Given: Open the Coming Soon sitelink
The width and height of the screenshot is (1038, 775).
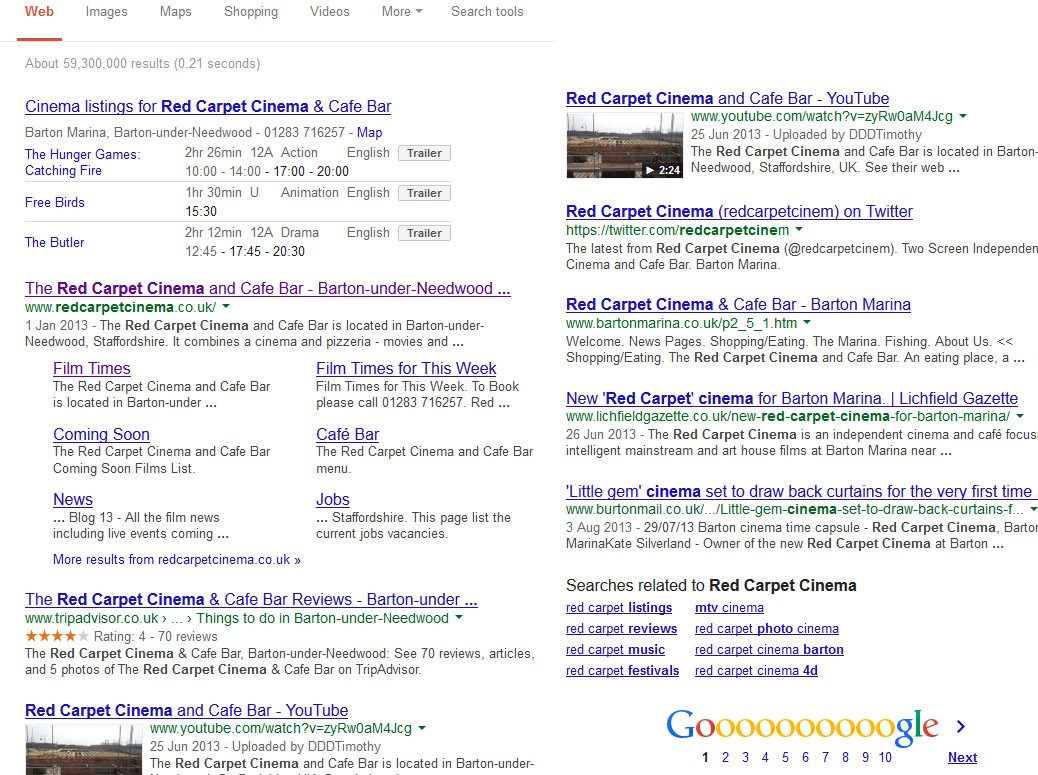Looking at the screenshot, I should pyautogui.click(x=101, y=434).
